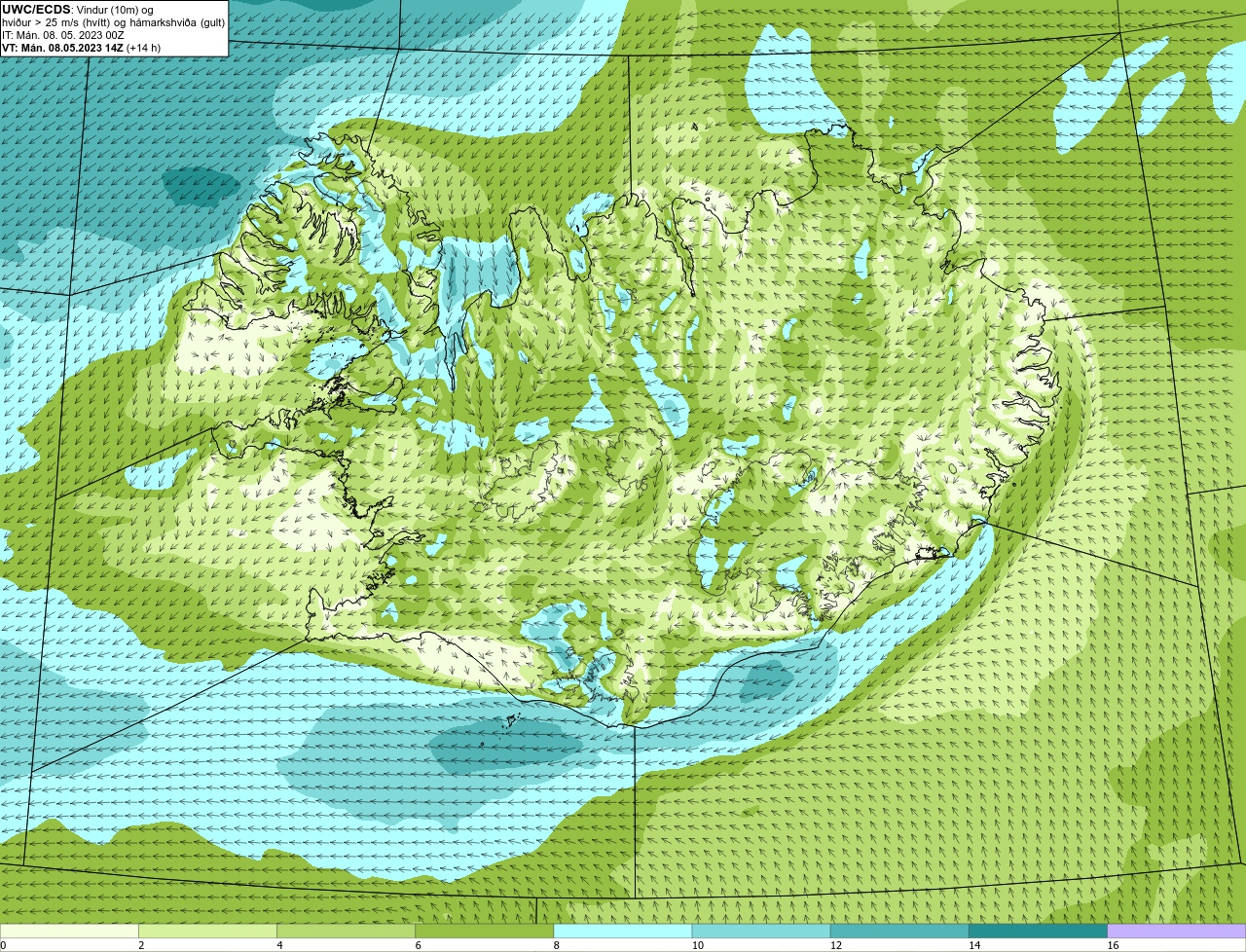Click the teal 12–14 m/s legend swatch
The image size is (1246, 952).
899,932
